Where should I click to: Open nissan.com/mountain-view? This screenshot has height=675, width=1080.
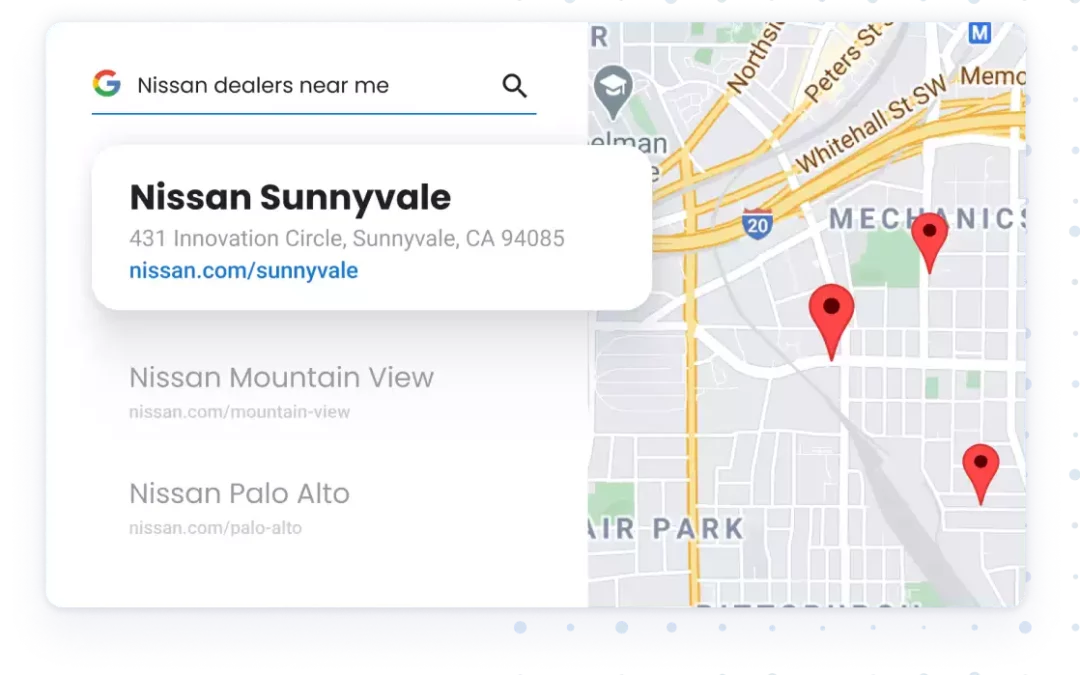[239, 411]
